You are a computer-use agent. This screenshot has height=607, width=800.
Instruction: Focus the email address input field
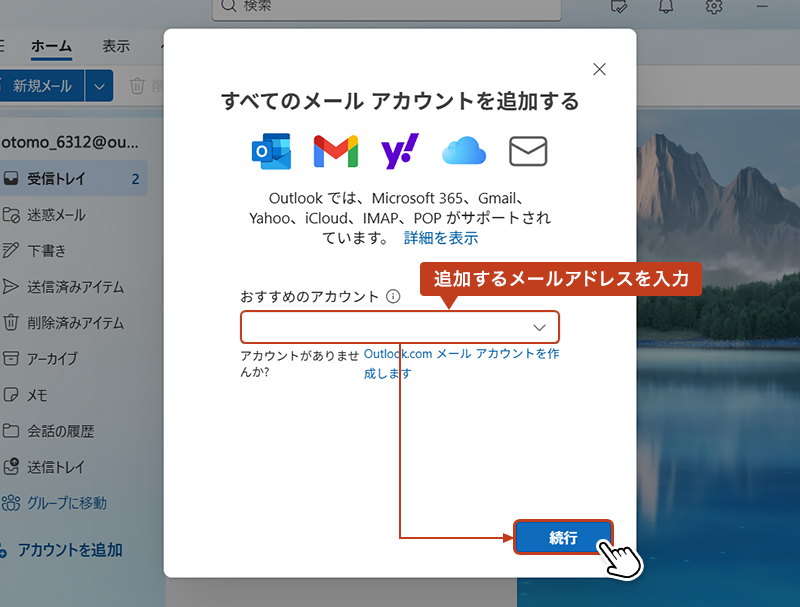click(400, 327)
